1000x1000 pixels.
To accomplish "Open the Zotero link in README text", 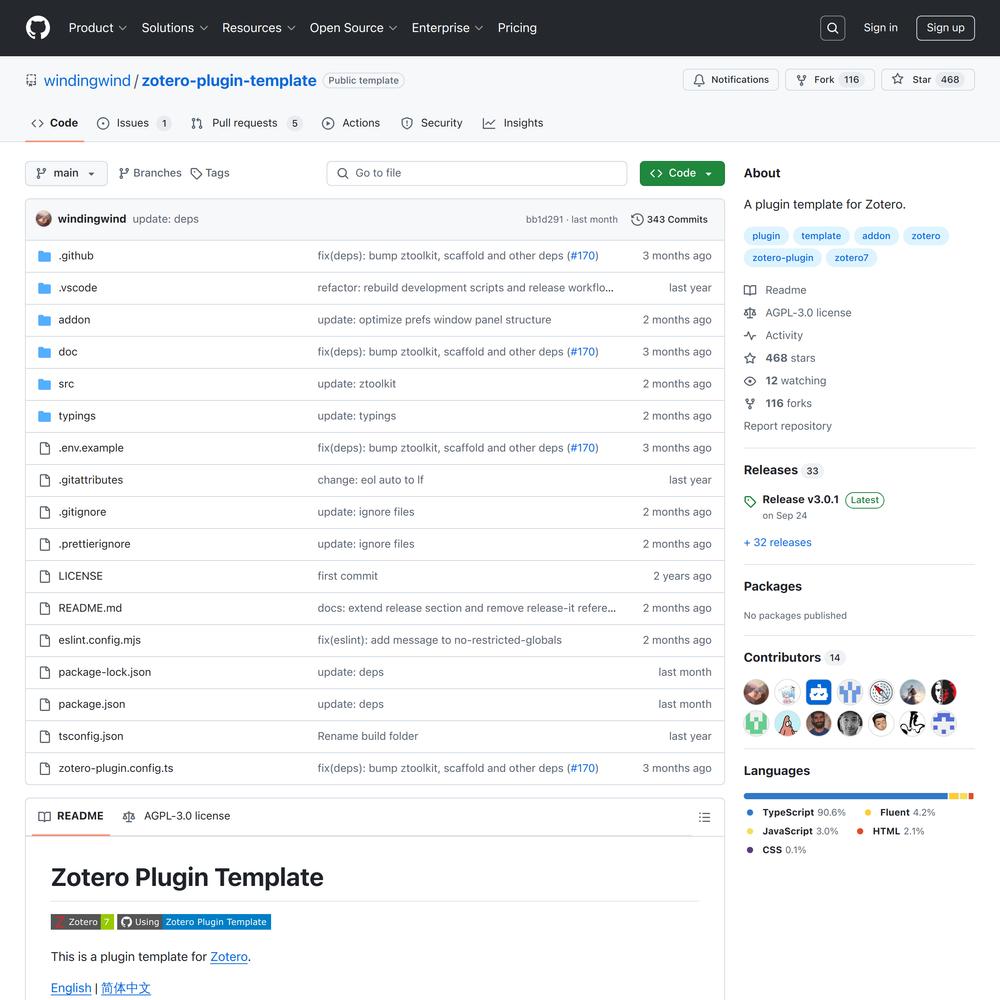I will [x=229, y=957].
